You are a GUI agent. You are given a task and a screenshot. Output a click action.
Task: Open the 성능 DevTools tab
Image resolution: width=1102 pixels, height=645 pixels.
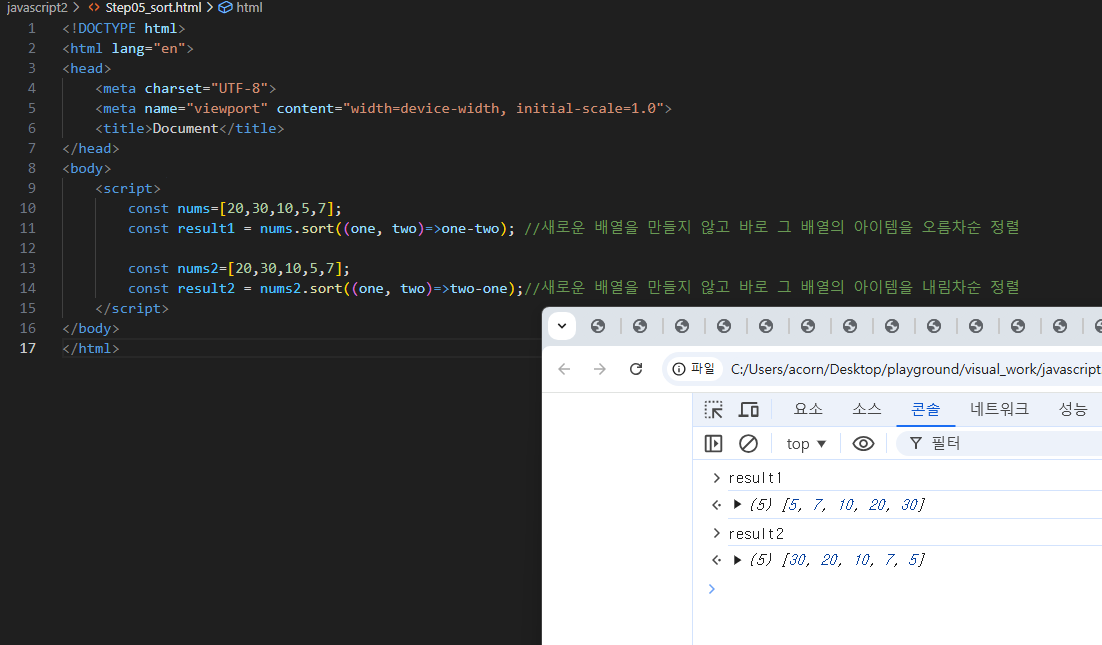[x=1073, y=409]
